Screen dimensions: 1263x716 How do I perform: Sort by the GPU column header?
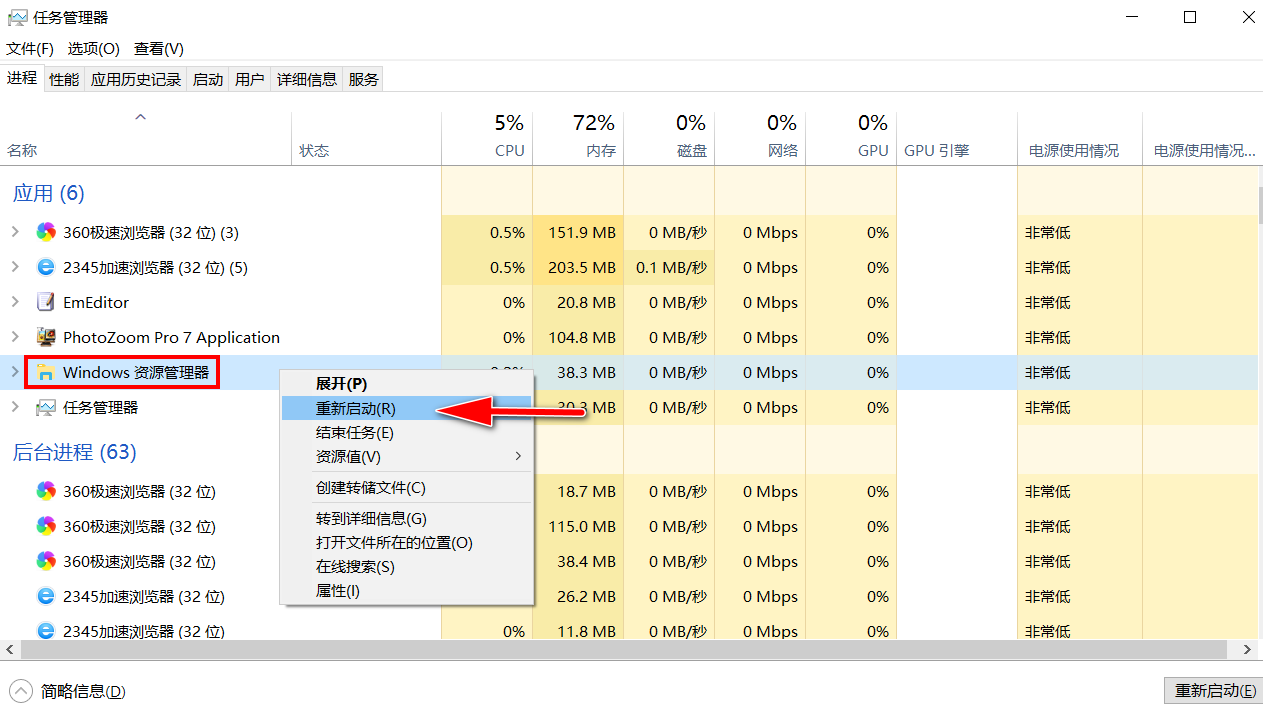[851, 139]
